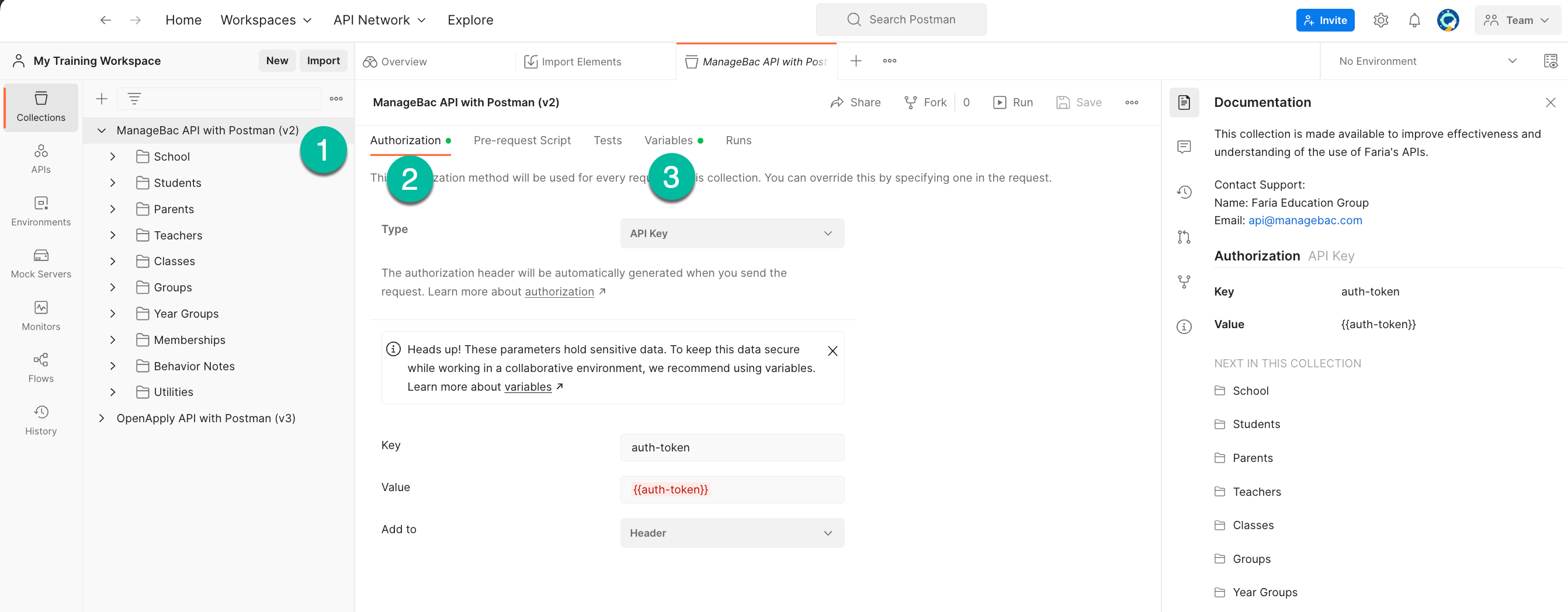
Task: Open the Forks icon in right rail
Action: point(1184,281)
